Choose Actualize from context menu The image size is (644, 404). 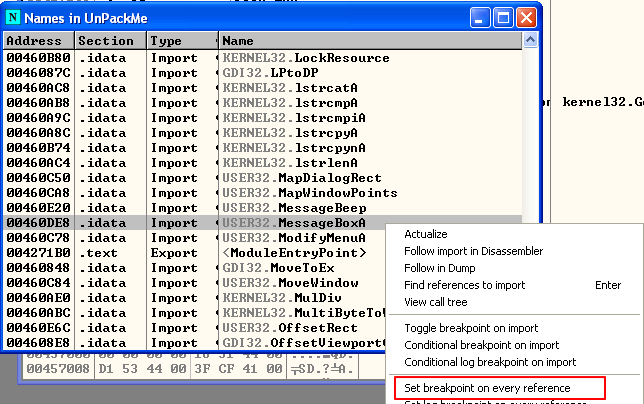pyautogui.click(x=426, y=234)
